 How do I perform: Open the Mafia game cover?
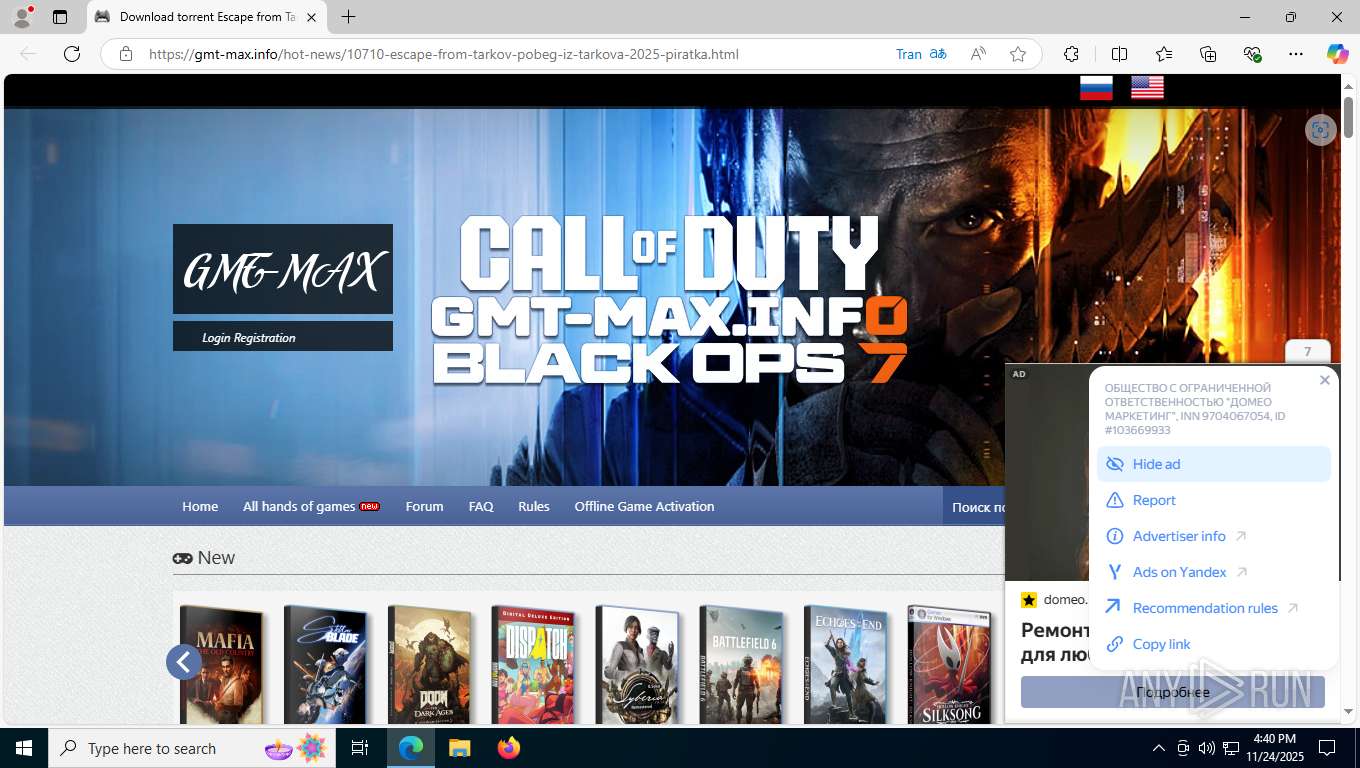(222, 664)
